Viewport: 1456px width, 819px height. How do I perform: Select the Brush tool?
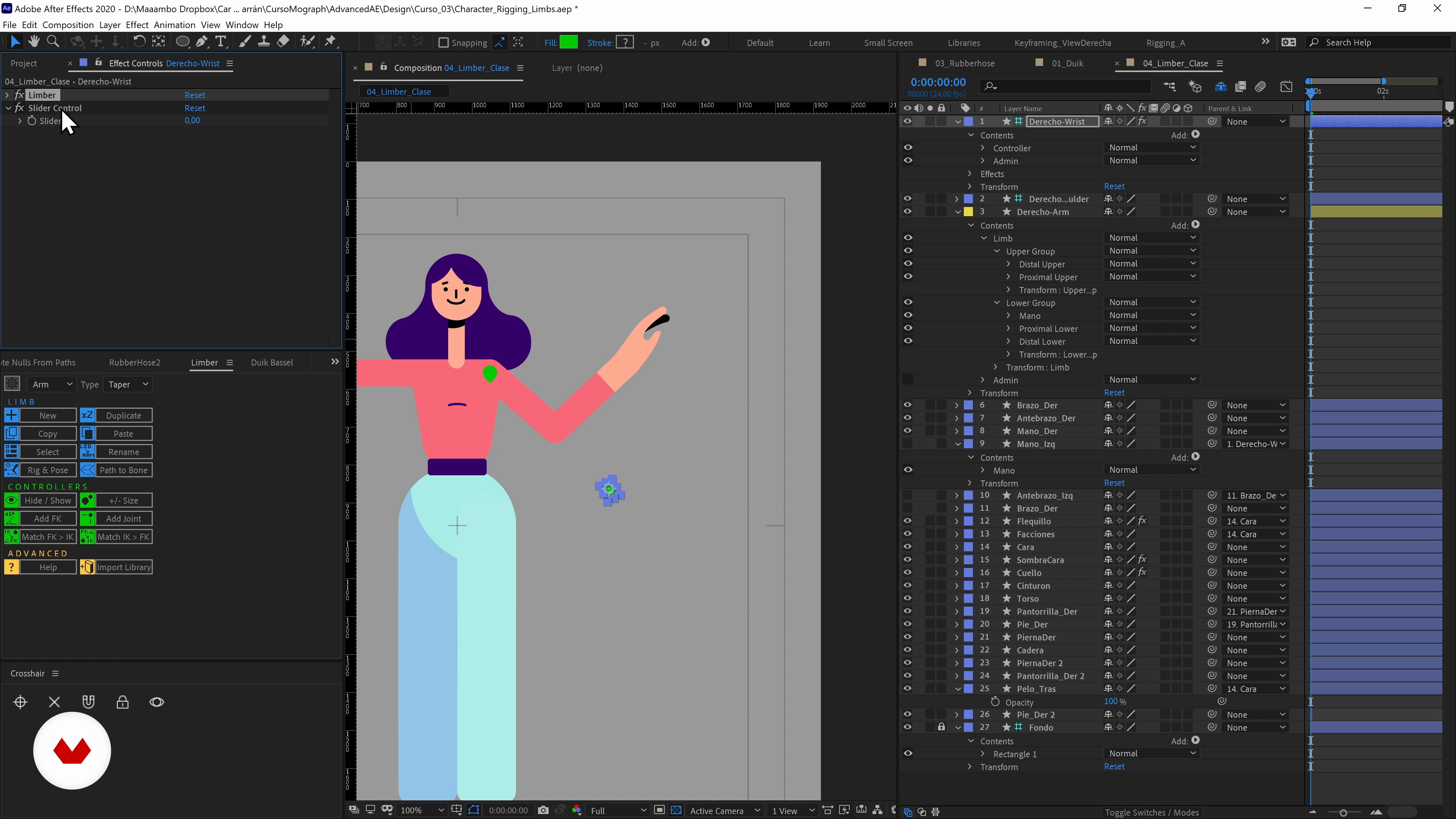tap(244, 41)
